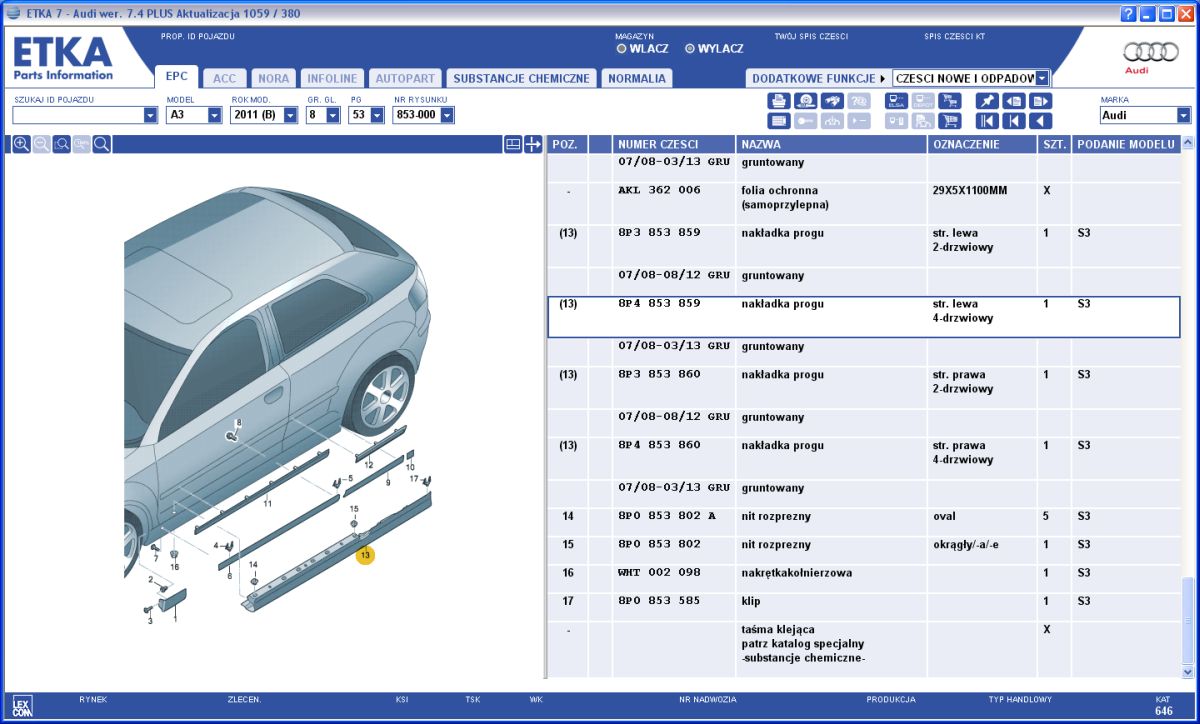Click the disc with seal toolbar icon
Image resolution: width=1200 pixels, height=724 pixels.
click(x=805, y=101)
